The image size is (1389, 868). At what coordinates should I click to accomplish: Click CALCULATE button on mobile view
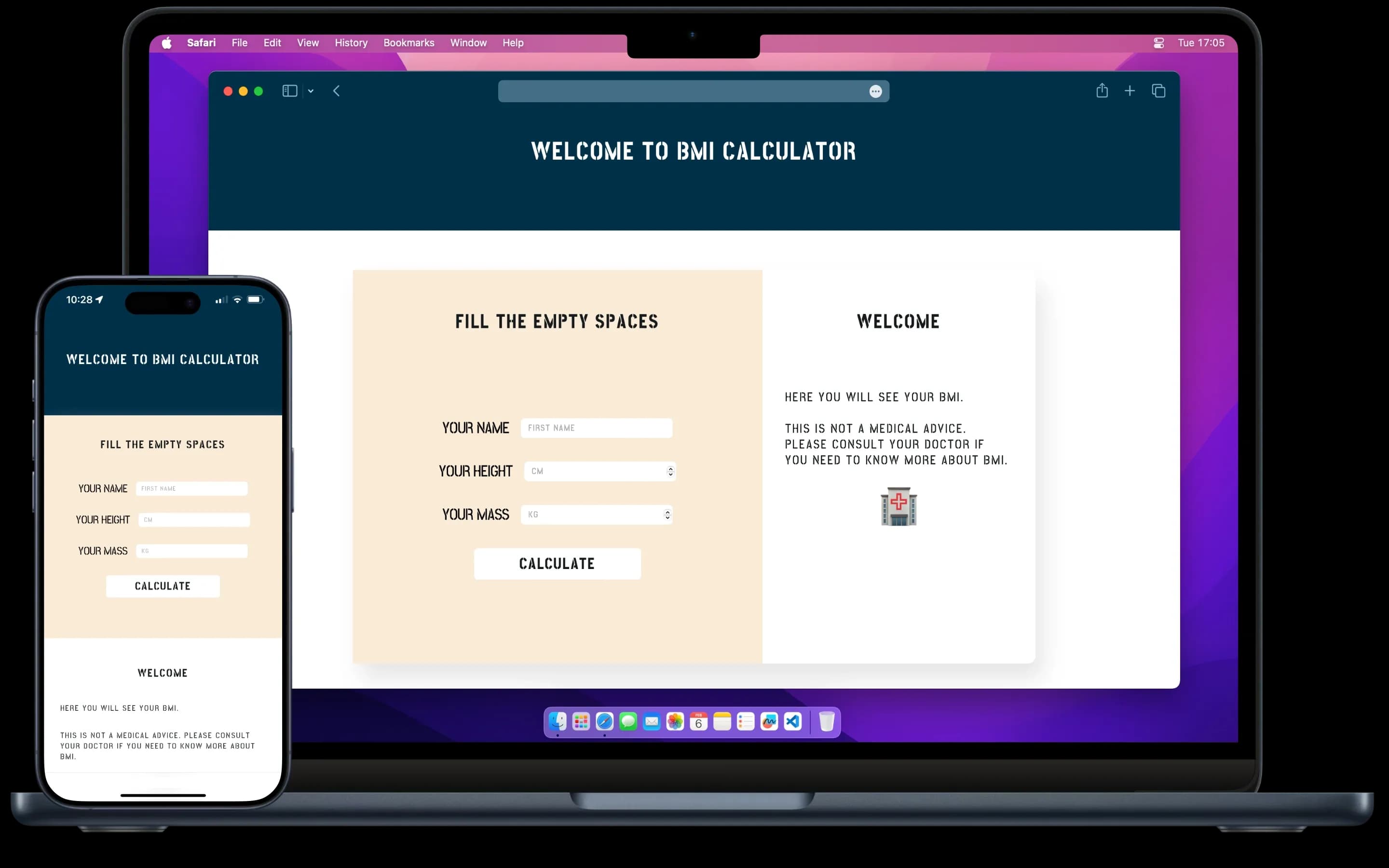pos(162,586)
